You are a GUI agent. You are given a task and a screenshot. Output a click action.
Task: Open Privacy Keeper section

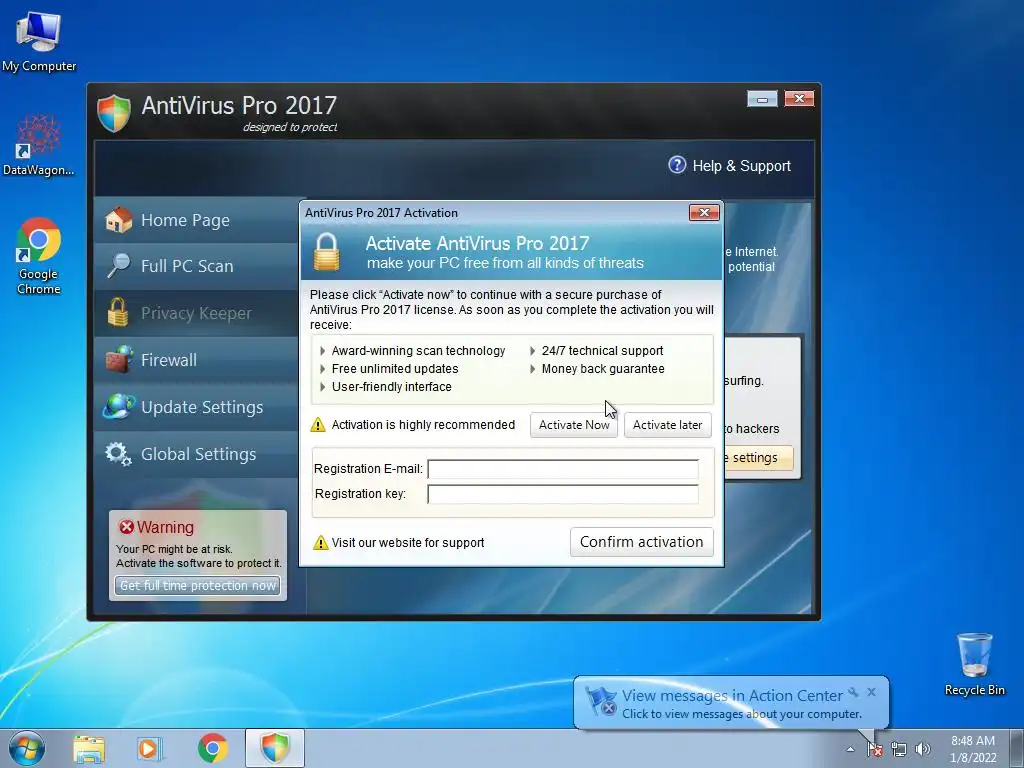tap(197, 313)
